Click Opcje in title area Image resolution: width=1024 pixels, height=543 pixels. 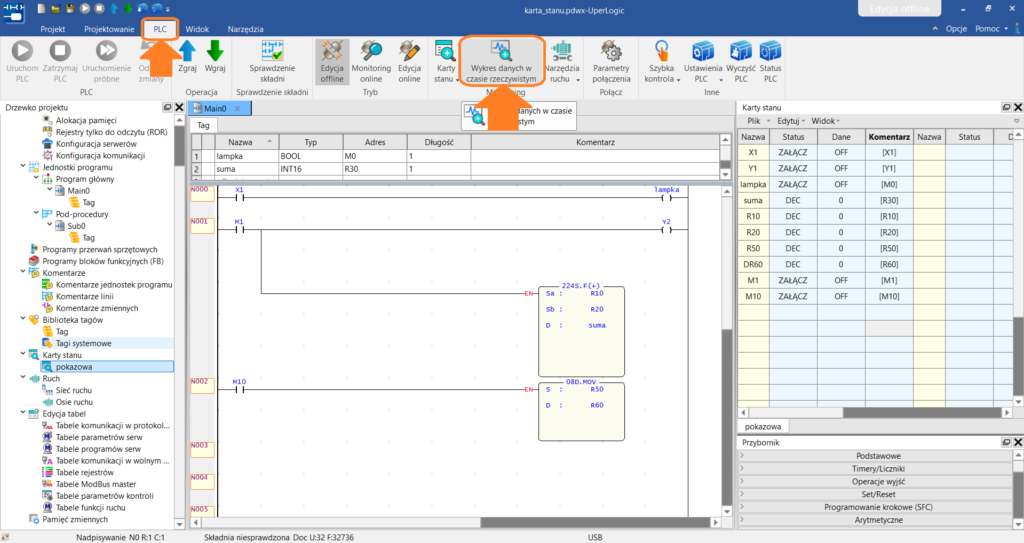click(x=956, y=29)
